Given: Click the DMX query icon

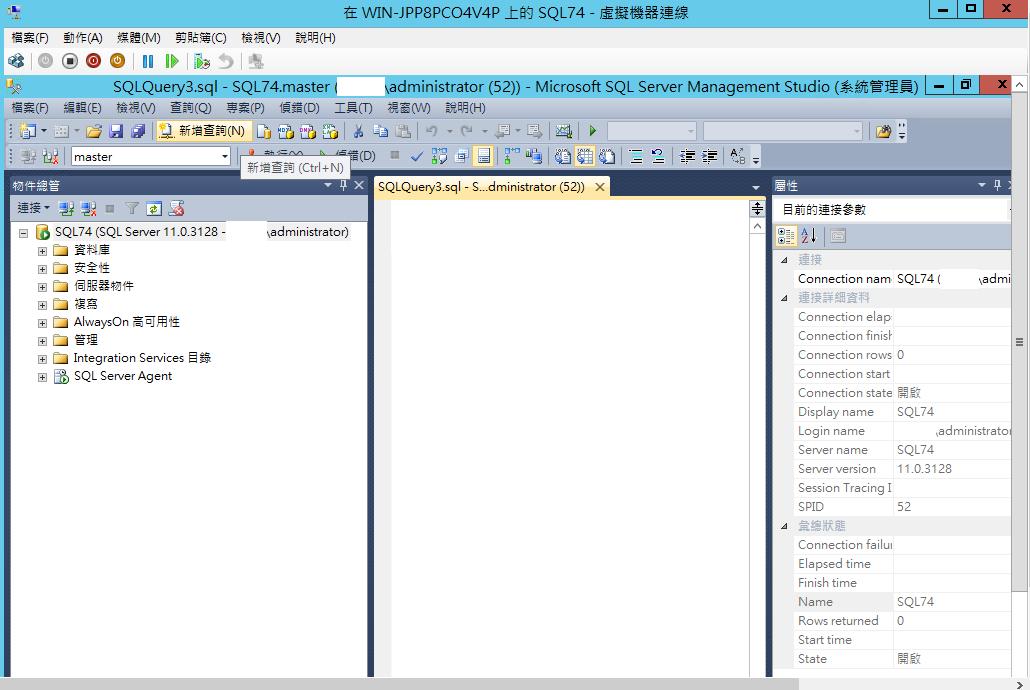Looking at the screenshot, I should [x=307, y=131].
